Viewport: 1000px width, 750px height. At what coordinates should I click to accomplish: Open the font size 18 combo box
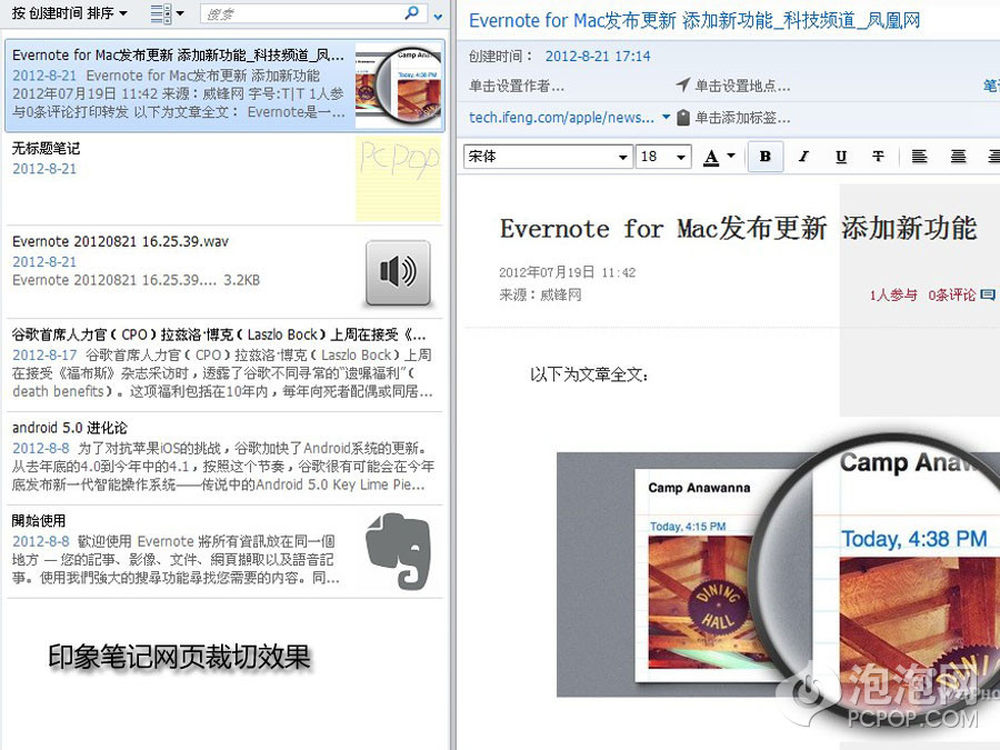coord(663,157)
